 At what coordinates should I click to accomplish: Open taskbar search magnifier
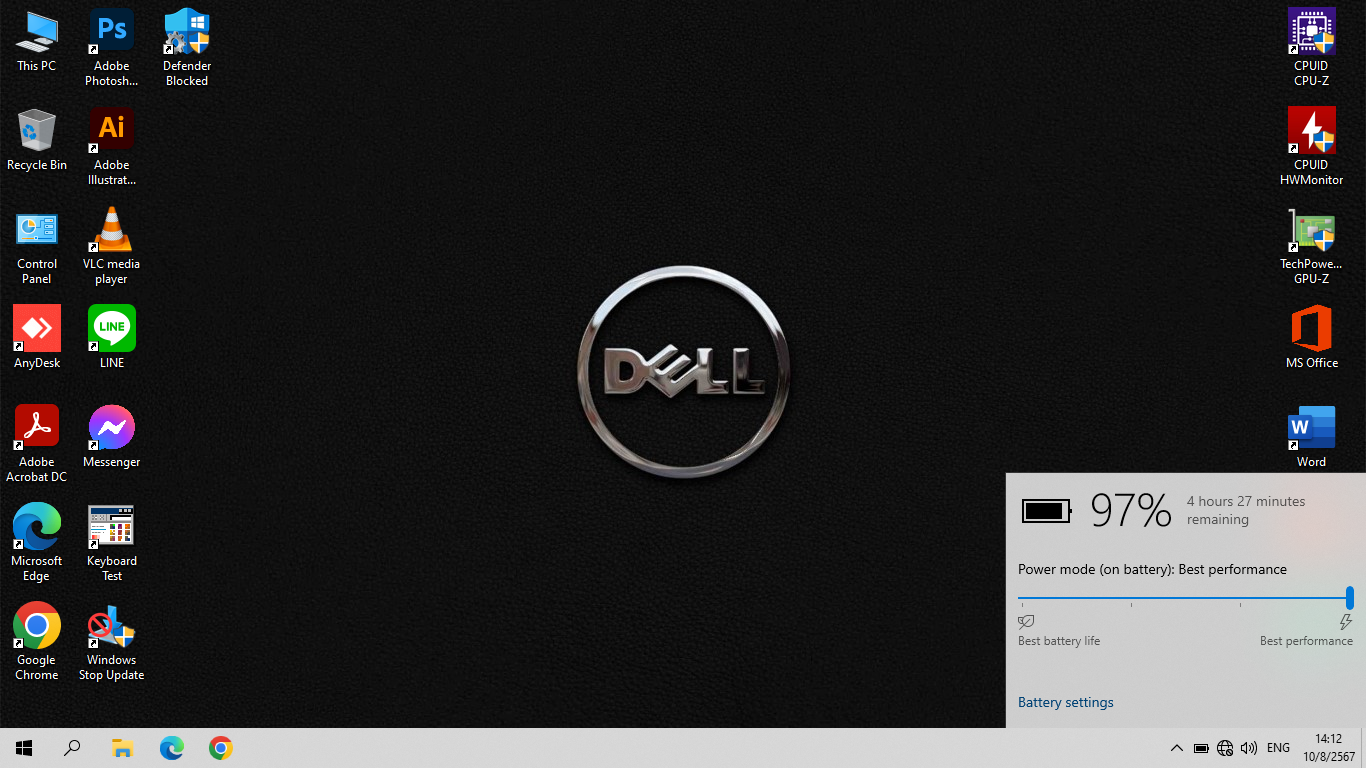point(72,748)
